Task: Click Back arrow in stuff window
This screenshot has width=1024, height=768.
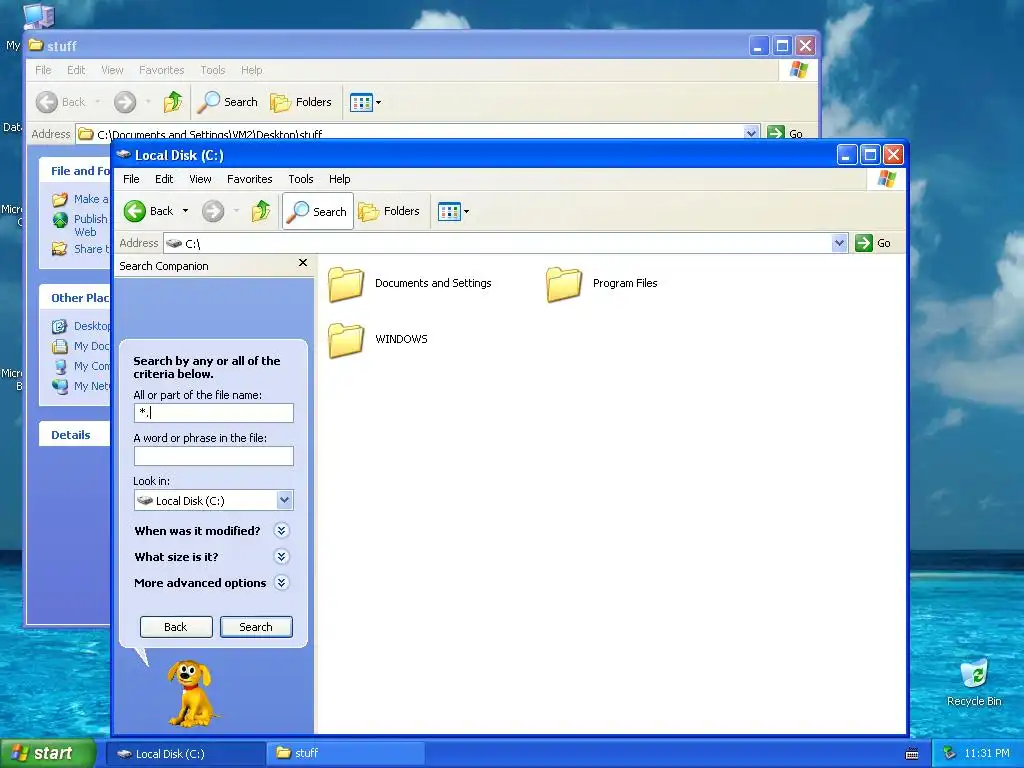Action: pos(60,102)
